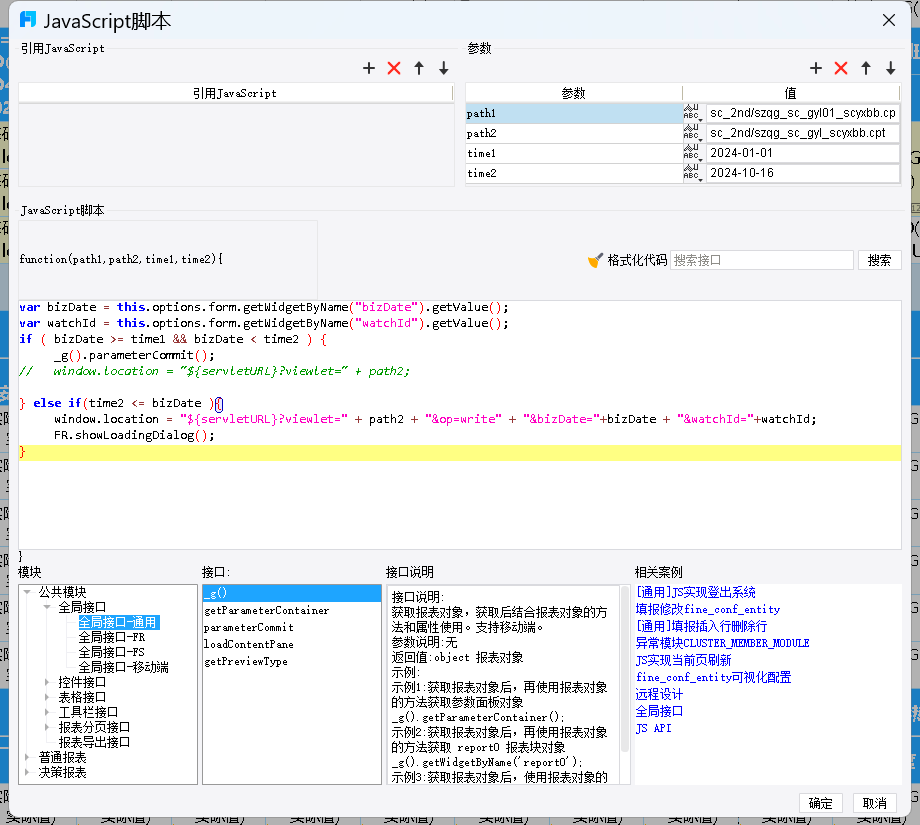Move referenced JavaScript entry down
Image resolution: width=920 pixels, height=825 pixels.
(444, 69)
